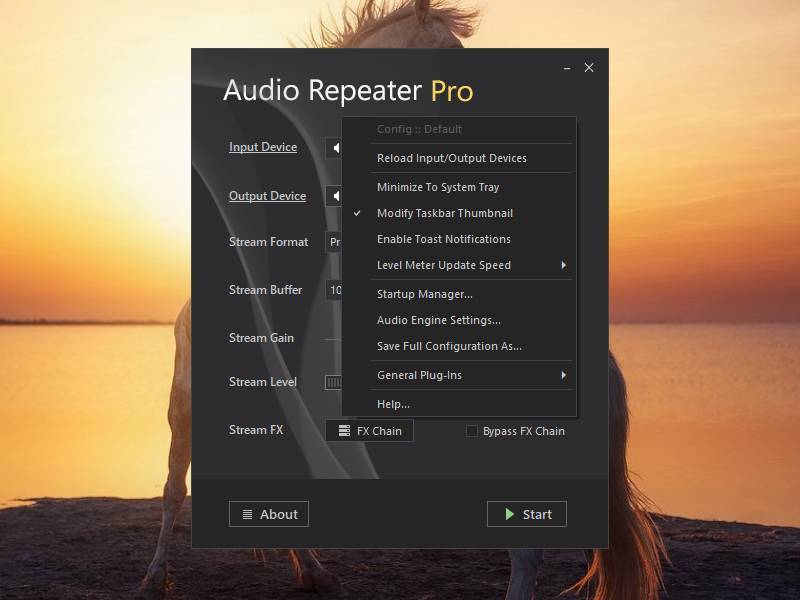Click the Stream Format label
Screen dimensions: 800x600
point(268,242)
